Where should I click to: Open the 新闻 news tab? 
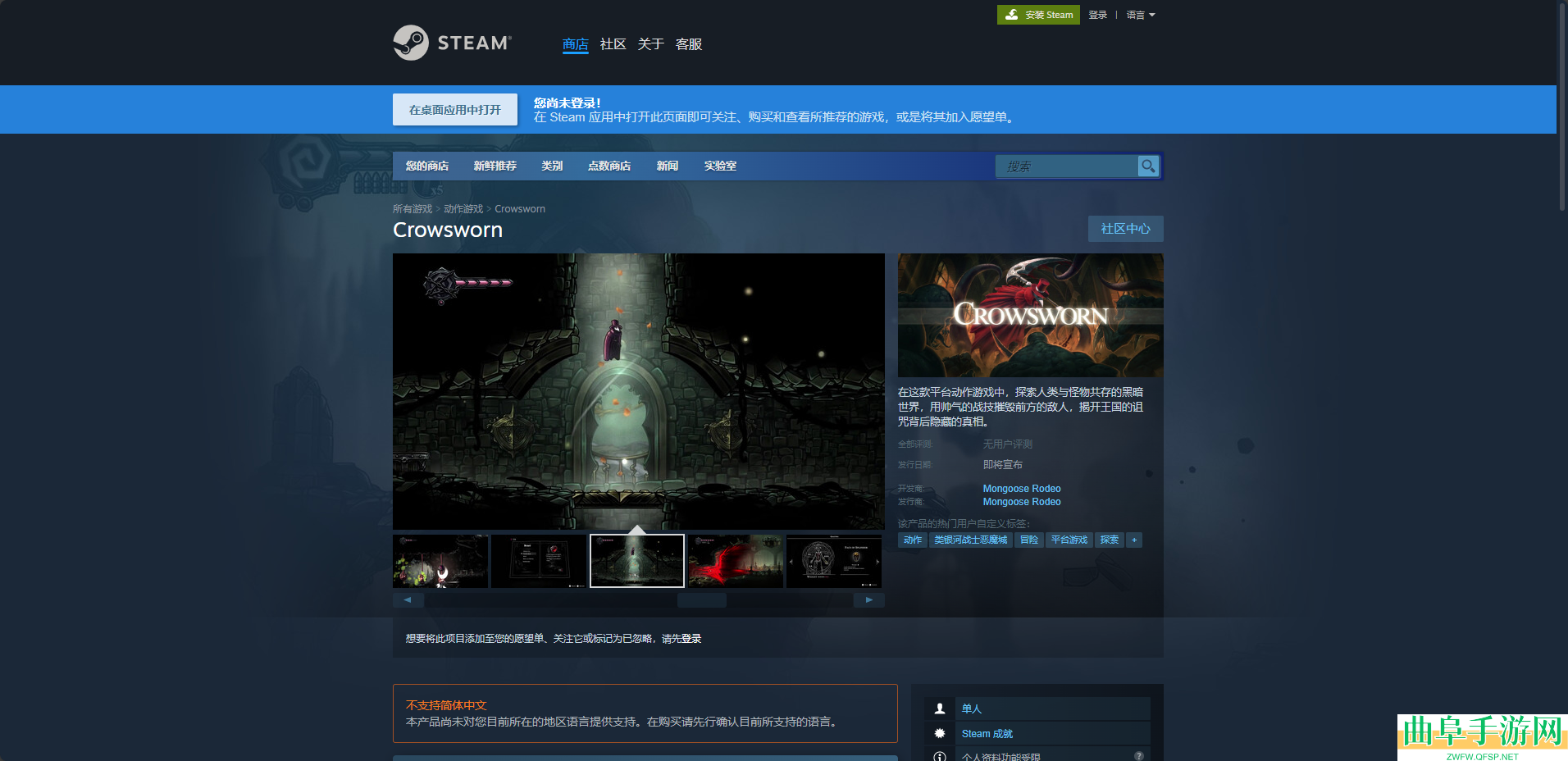(x=668, y=166)
